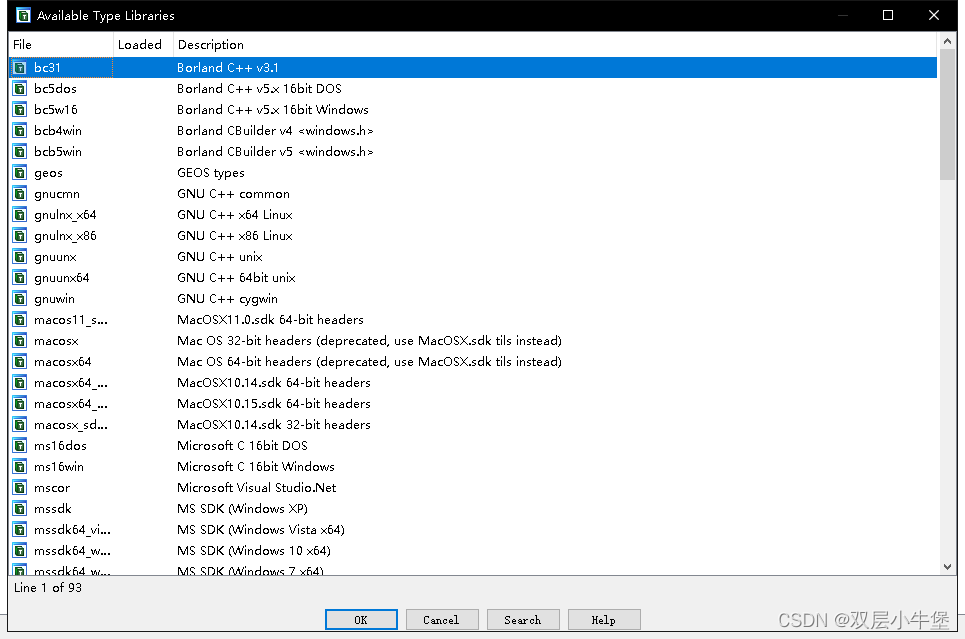Click the icon of MacOSX11.0.sdk row
965x639 pixels.
[x=20, y=320]
